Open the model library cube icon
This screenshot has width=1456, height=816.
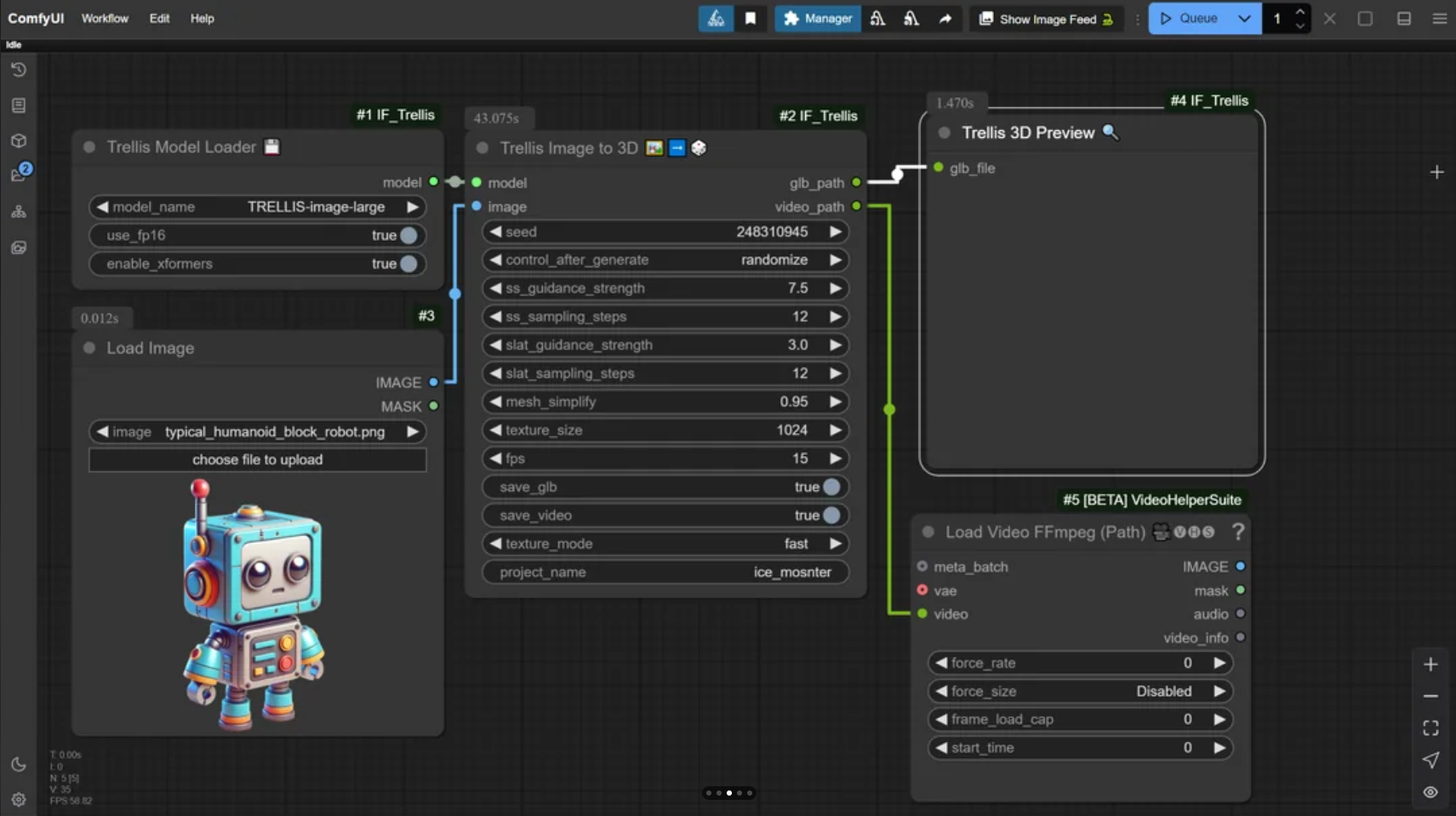pos(19,141)
